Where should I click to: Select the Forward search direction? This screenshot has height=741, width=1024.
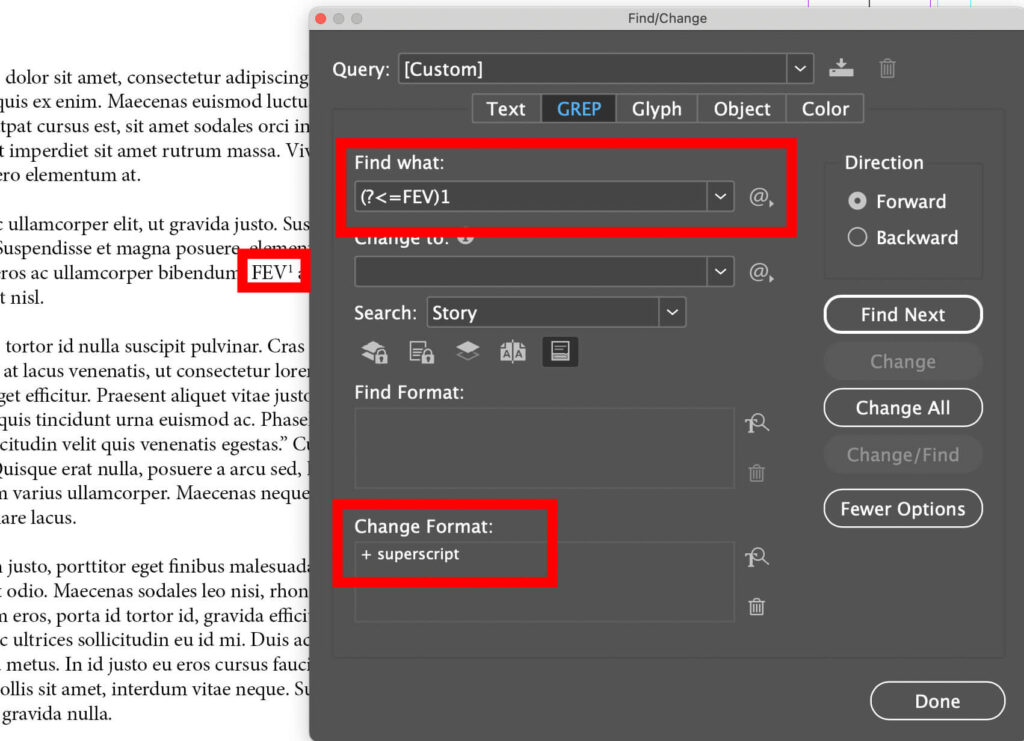pos(858,201)
